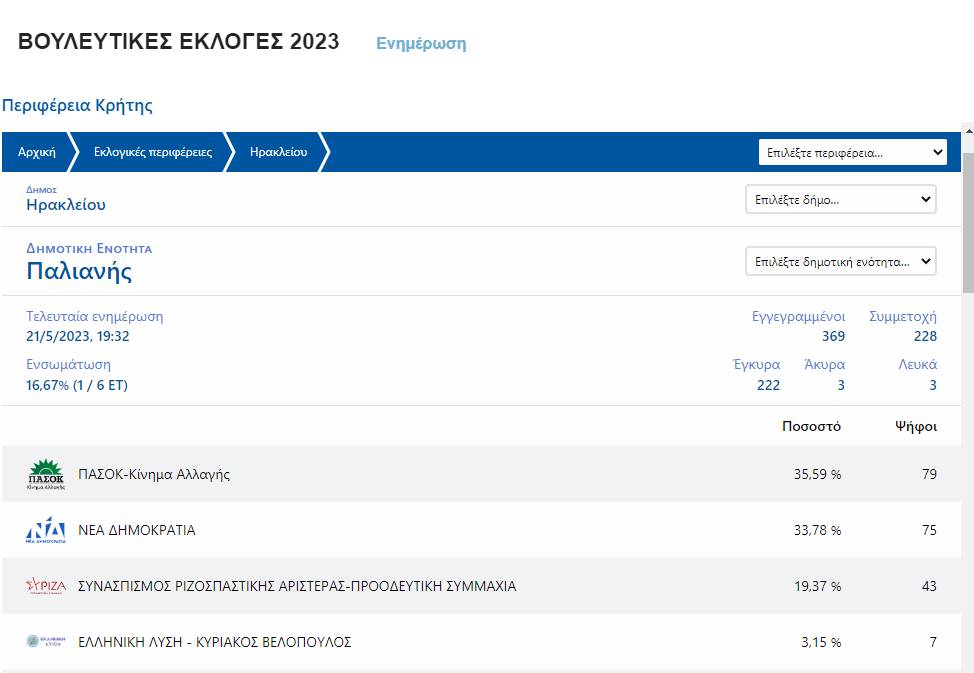The width and height of the screenshot is (974, 673).
Task: Open the Επιλέξτε περιφέρεια dropdown
Action: (853, 152)
